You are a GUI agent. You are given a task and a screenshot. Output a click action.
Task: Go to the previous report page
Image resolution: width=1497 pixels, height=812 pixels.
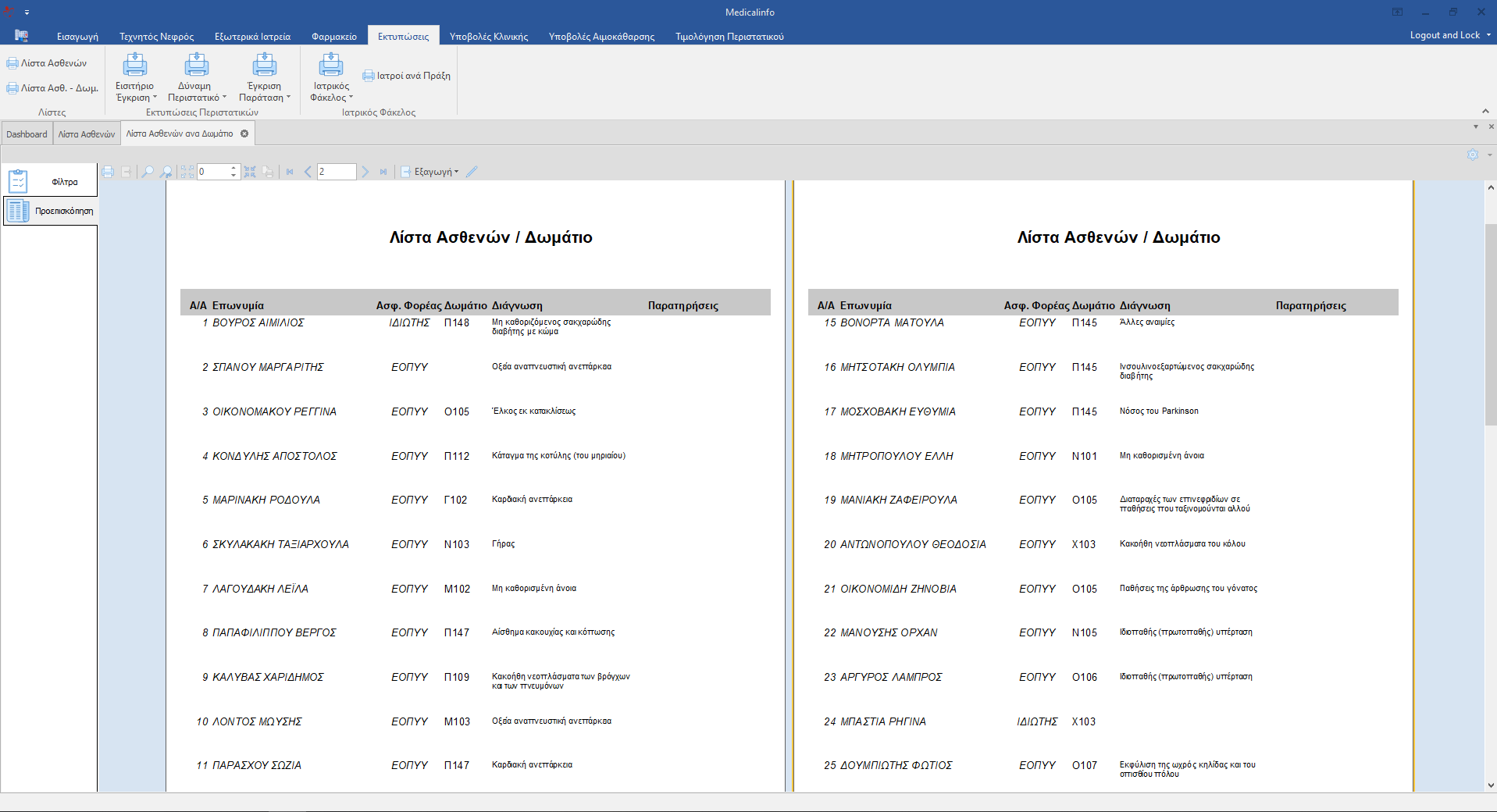point(308,172)
